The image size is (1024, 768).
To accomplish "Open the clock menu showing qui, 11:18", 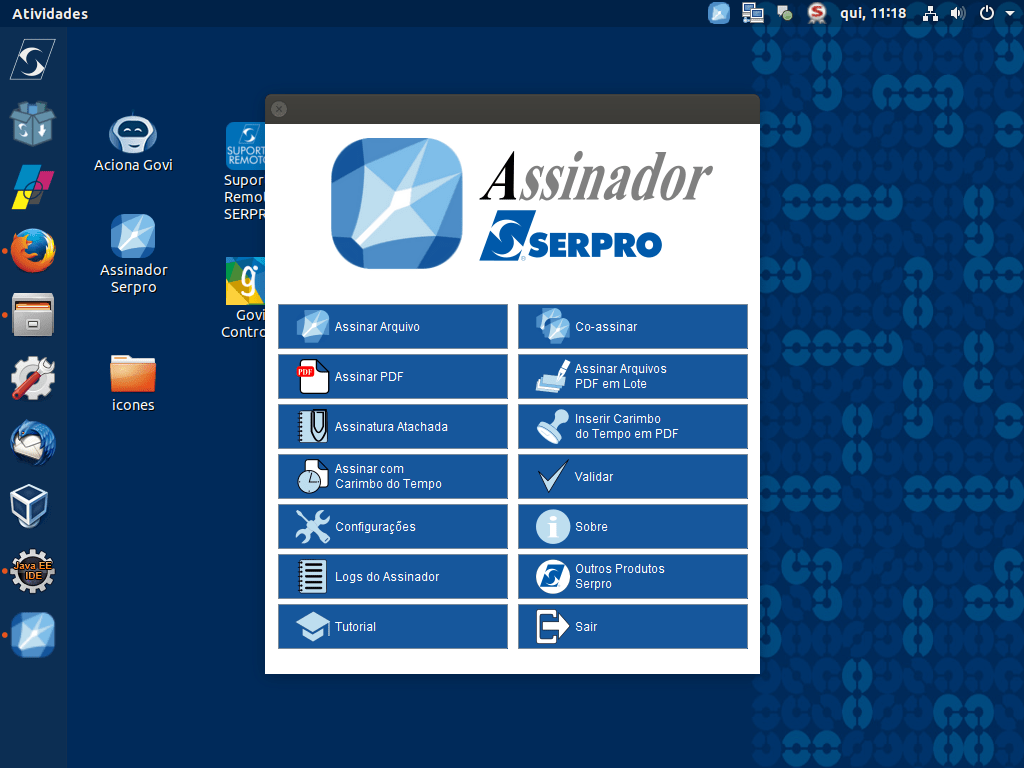I will pos(873,13).
